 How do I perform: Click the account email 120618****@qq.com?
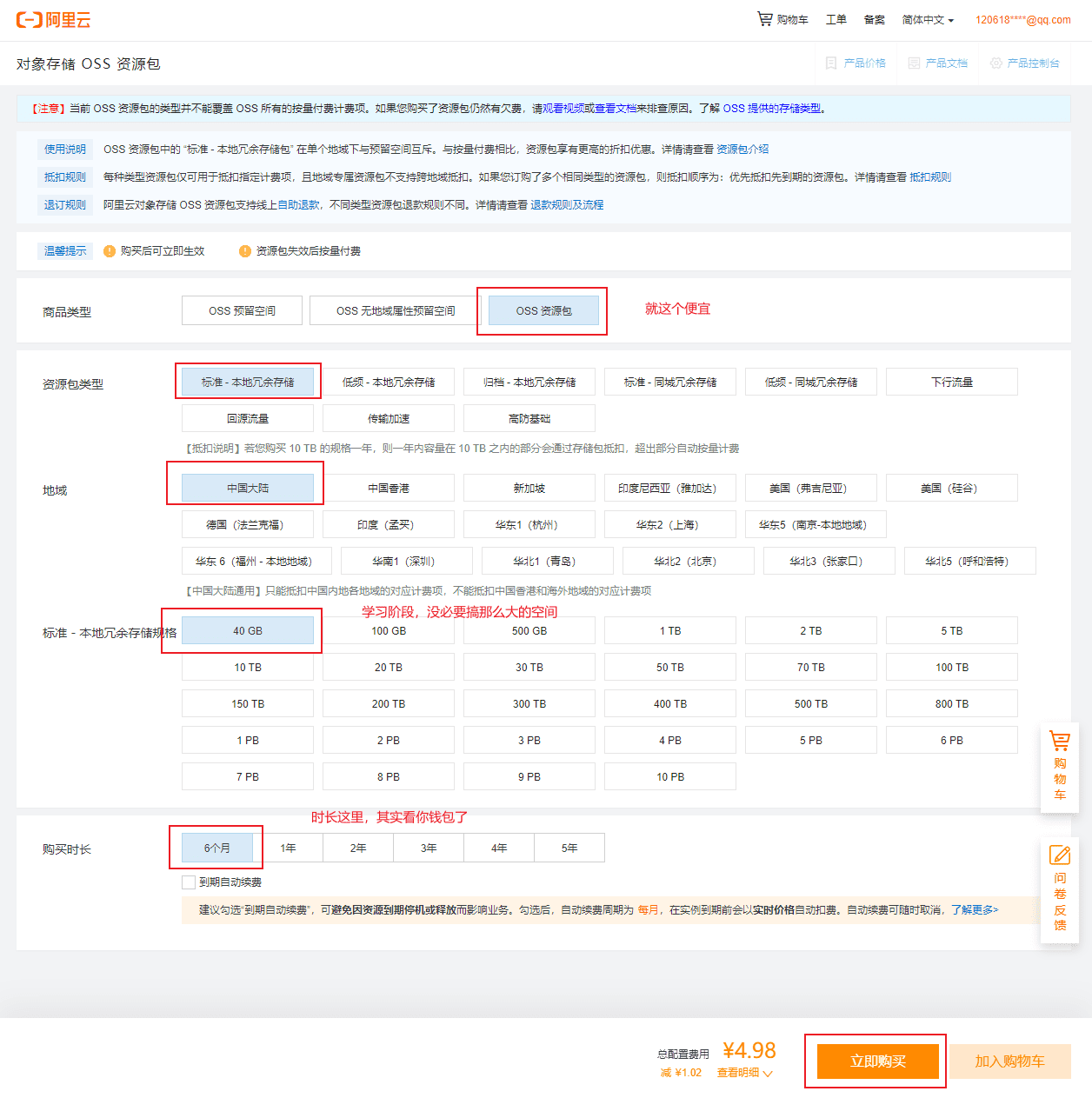click(x=1023, y=20)
